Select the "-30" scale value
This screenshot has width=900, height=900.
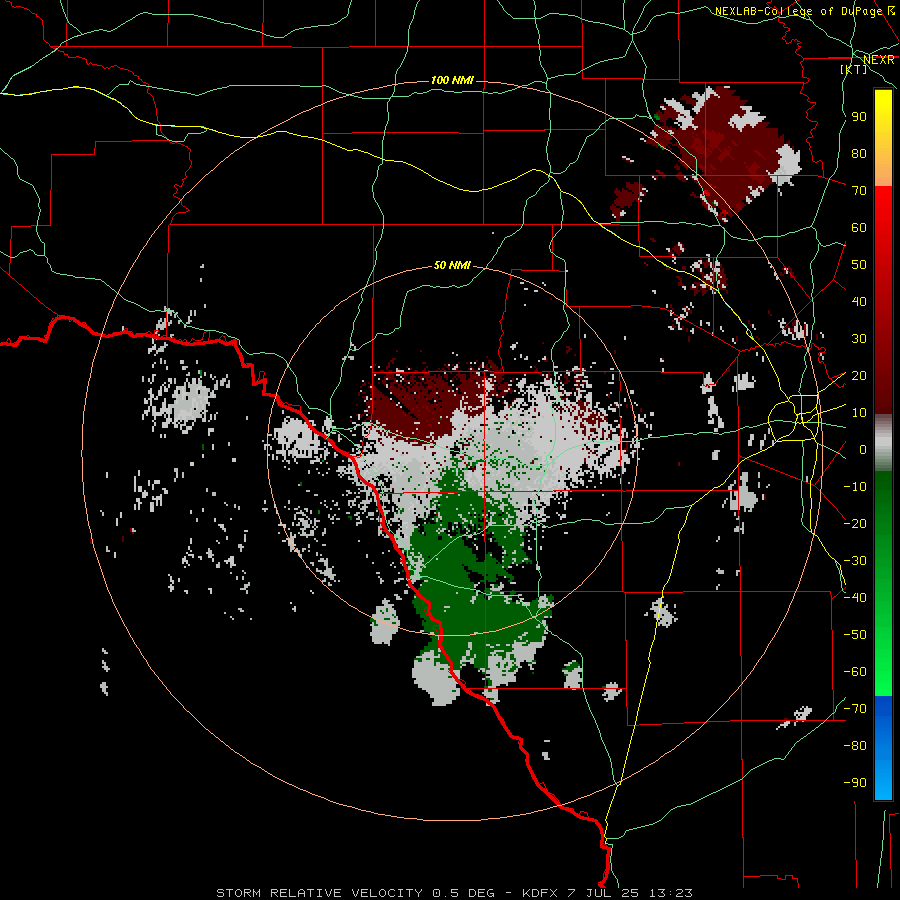[x=855, y=561]
